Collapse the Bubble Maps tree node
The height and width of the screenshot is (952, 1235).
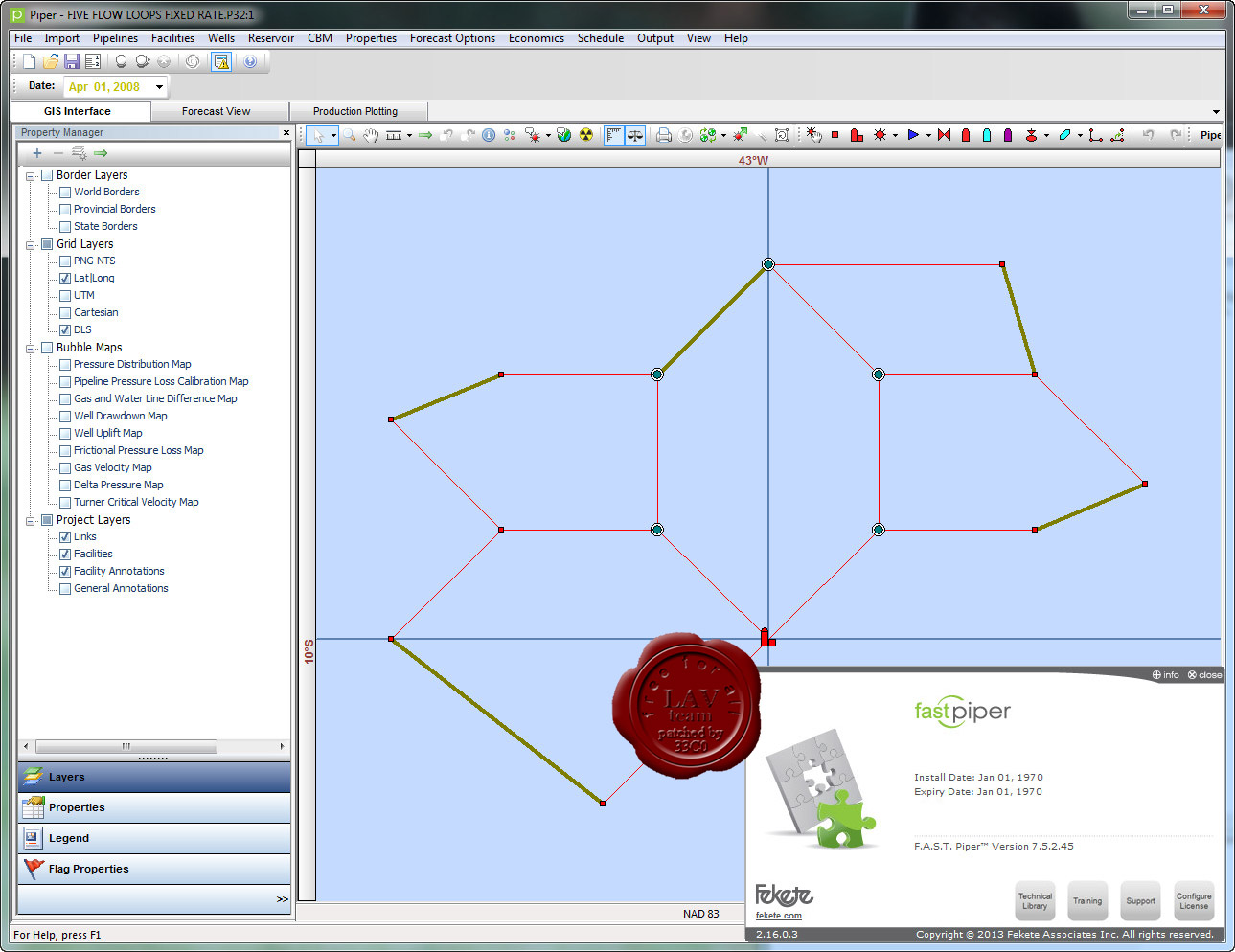pos(31,349)
